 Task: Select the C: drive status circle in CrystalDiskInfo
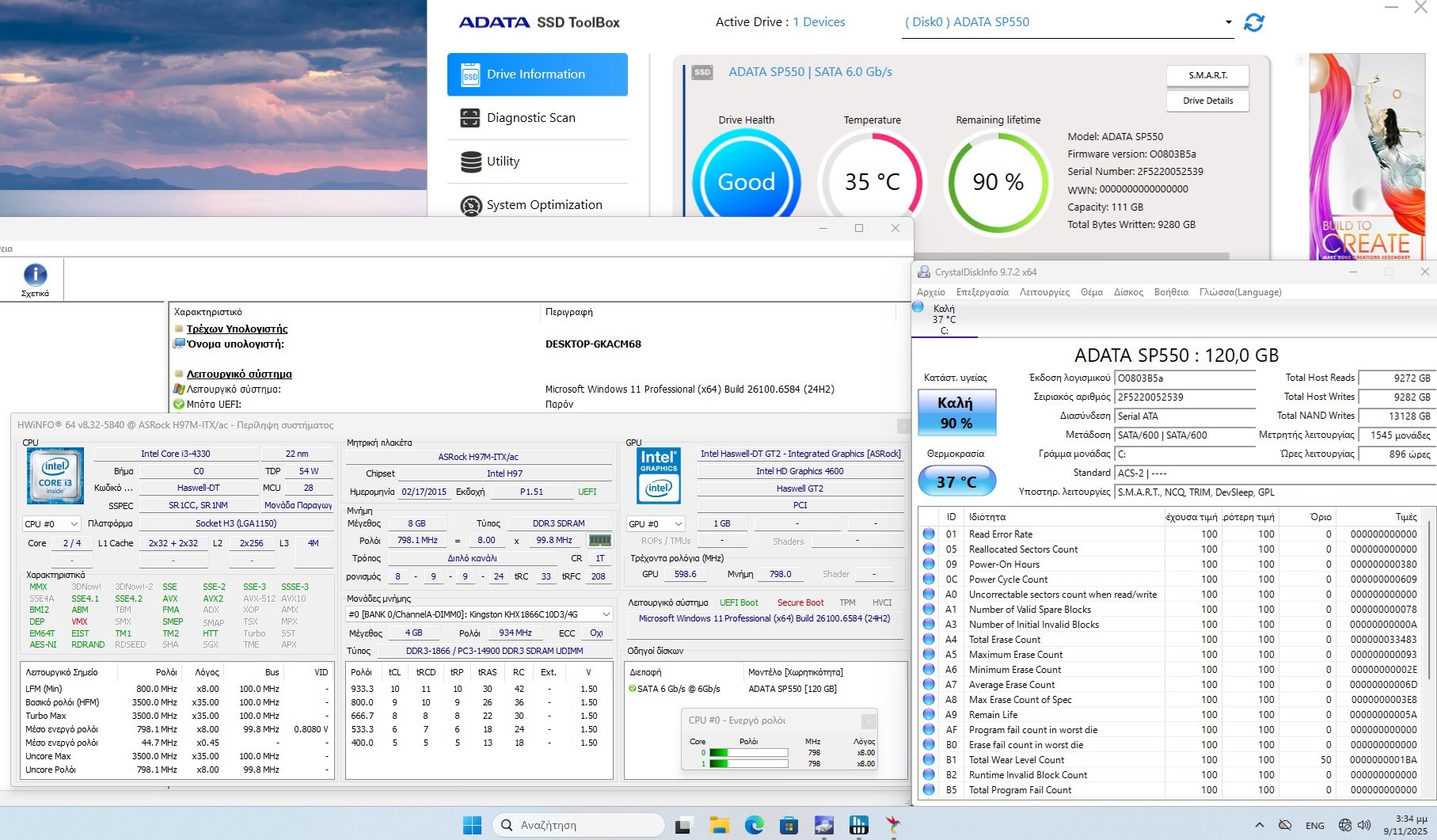[x=918, y=307]
